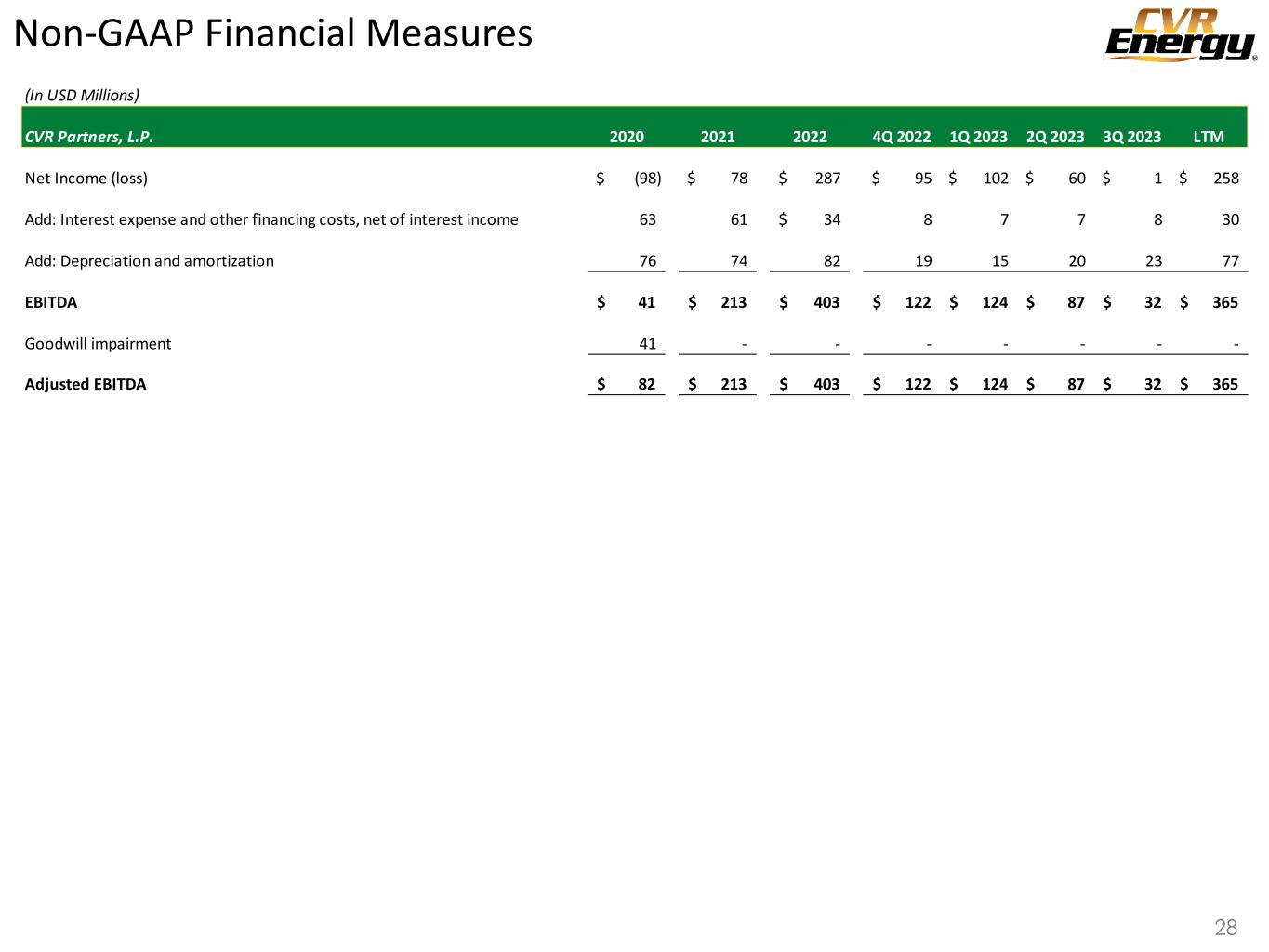Click the 2020 net loss value (98)

[647, 178]
